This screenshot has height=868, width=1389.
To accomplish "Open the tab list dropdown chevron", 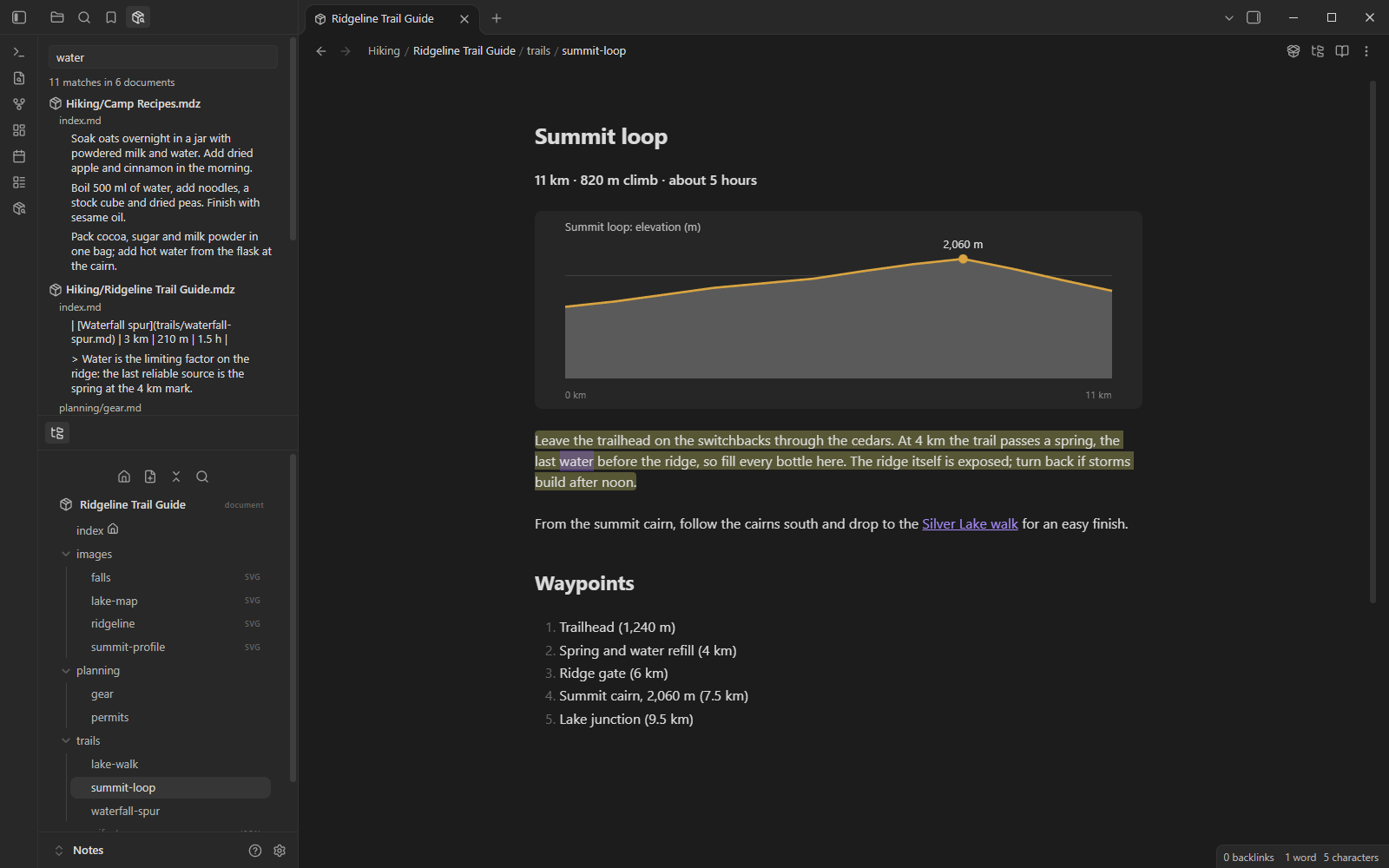I will coord(1229,18).
